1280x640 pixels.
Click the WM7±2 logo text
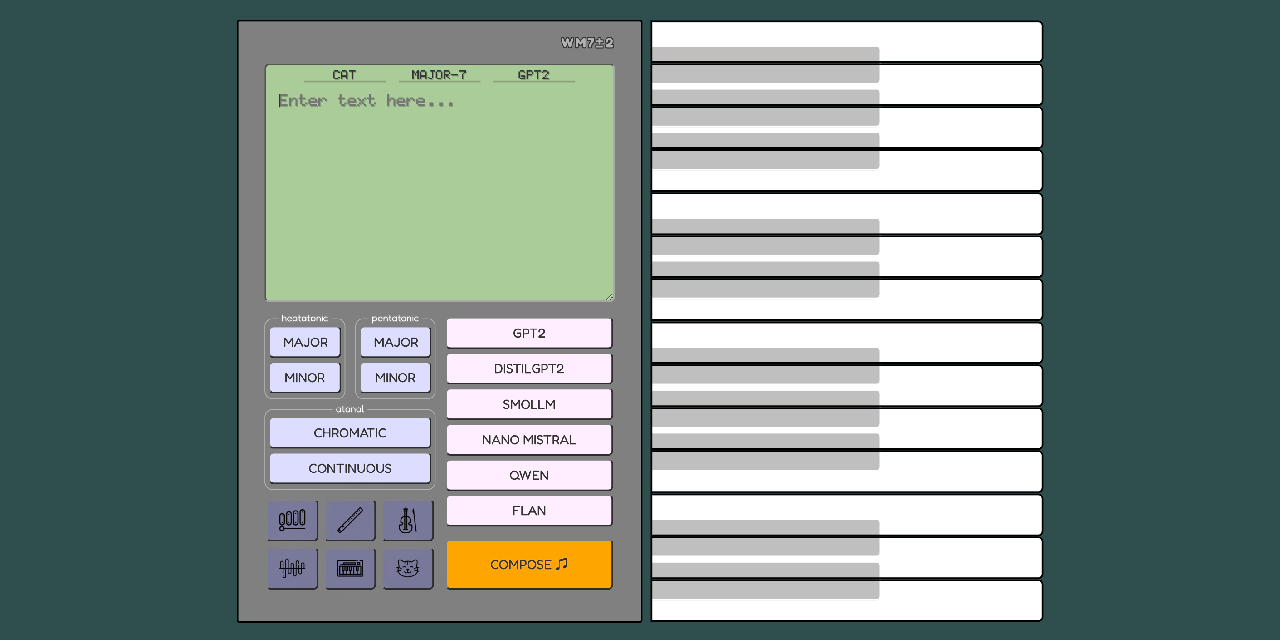(587, 43)
